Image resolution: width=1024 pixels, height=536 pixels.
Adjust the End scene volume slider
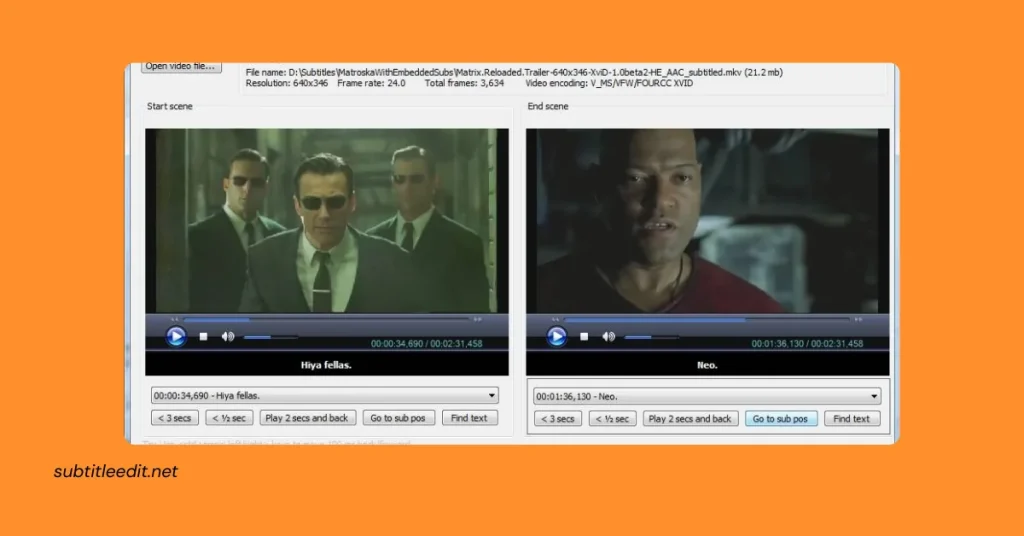point(651,338)
